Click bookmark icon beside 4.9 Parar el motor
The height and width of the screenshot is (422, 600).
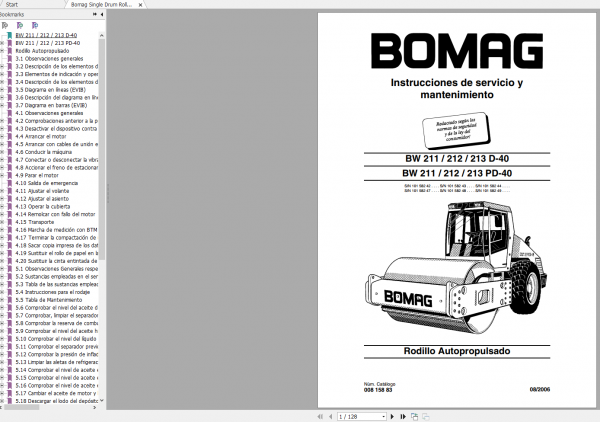10,175
